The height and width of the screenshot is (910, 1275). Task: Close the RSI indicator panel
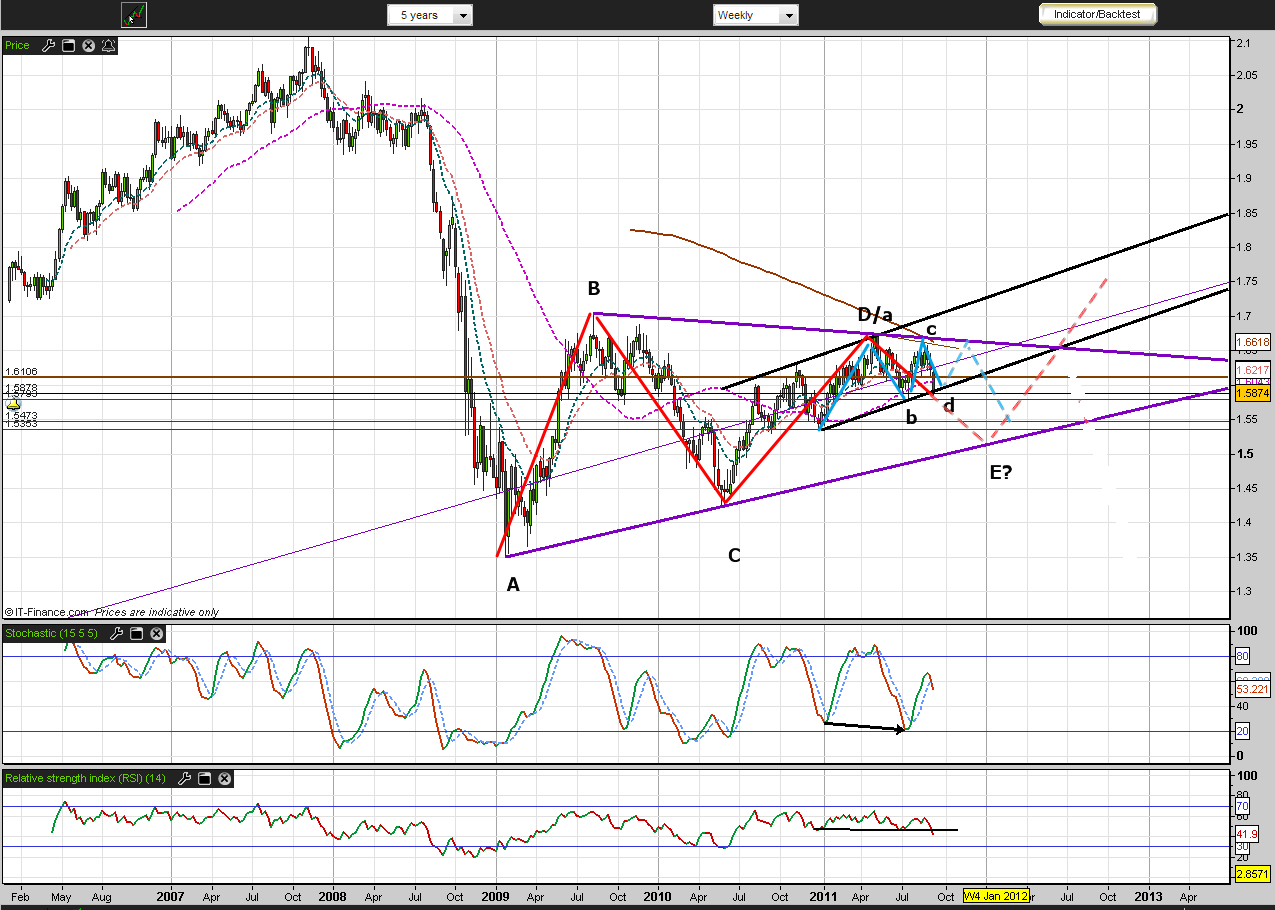tap(225, 778)
